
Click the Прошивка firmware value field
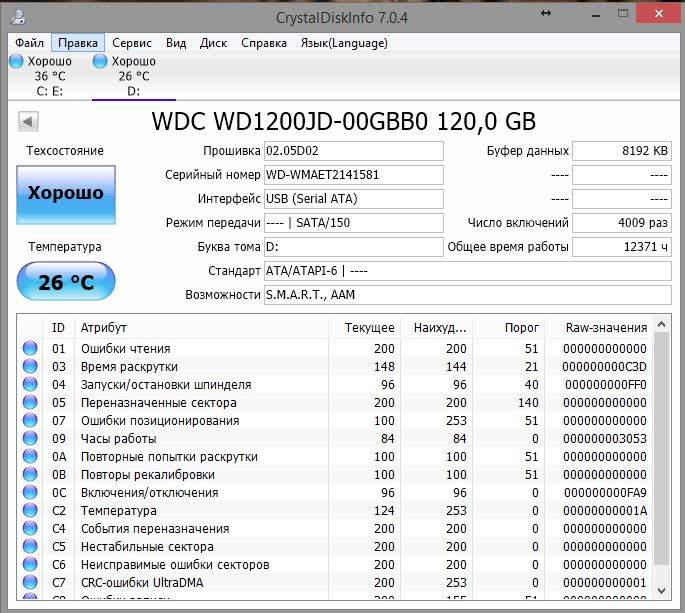353,151
